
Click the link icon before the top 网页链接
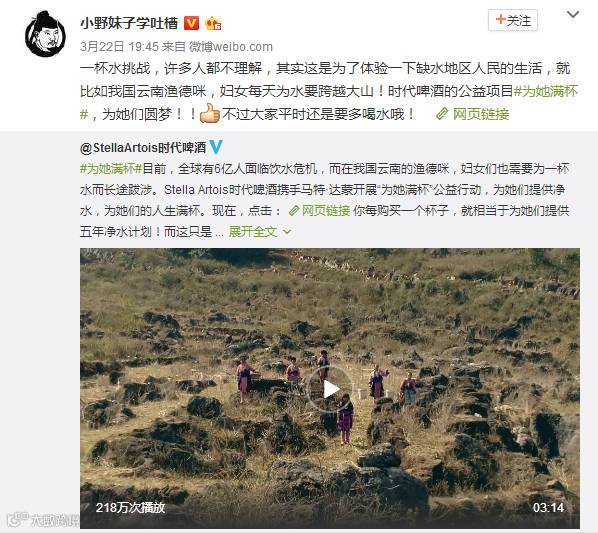click(442, 114)
